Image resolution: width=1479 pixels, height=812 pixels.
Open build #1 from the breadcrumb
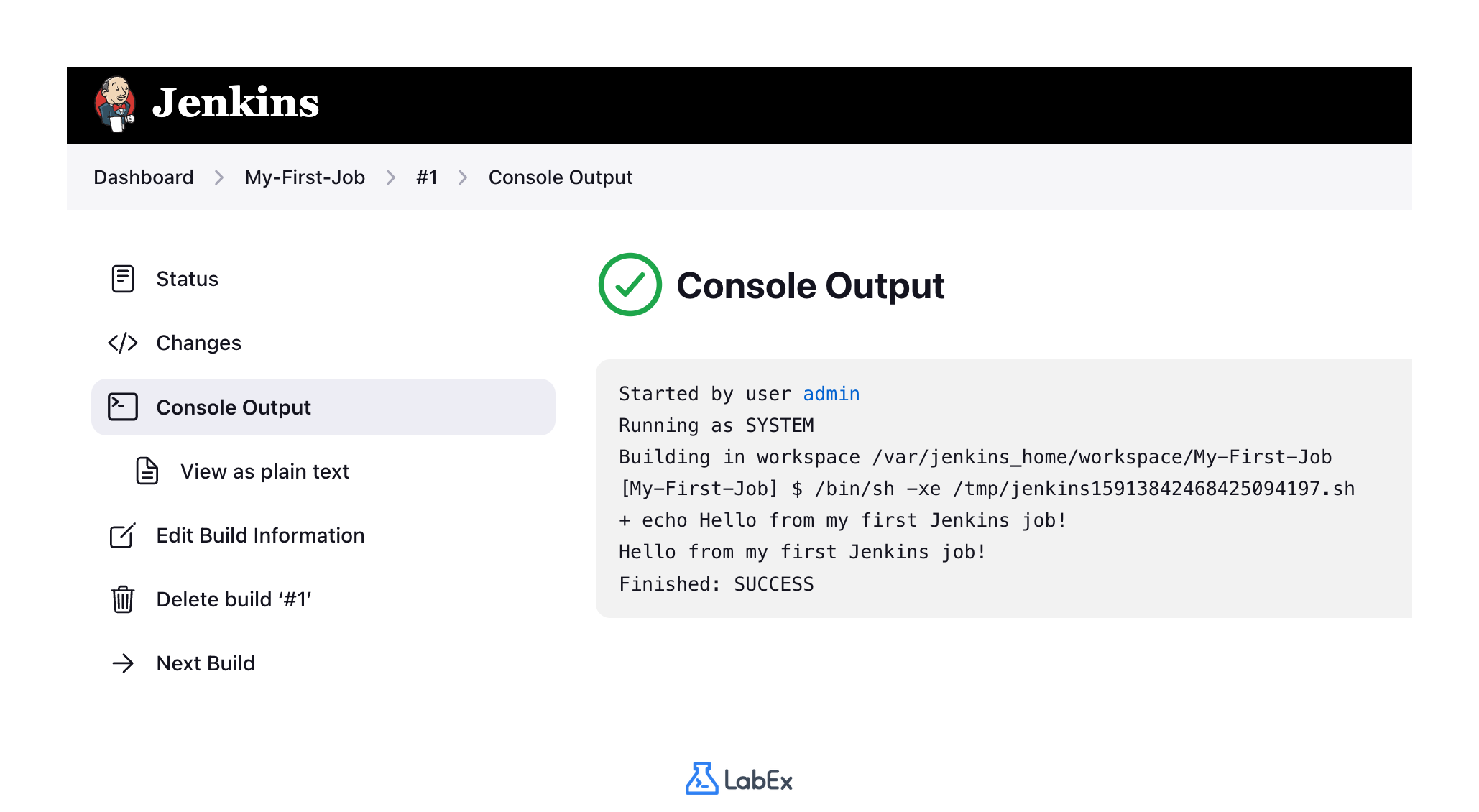click(x=427, y=177)
